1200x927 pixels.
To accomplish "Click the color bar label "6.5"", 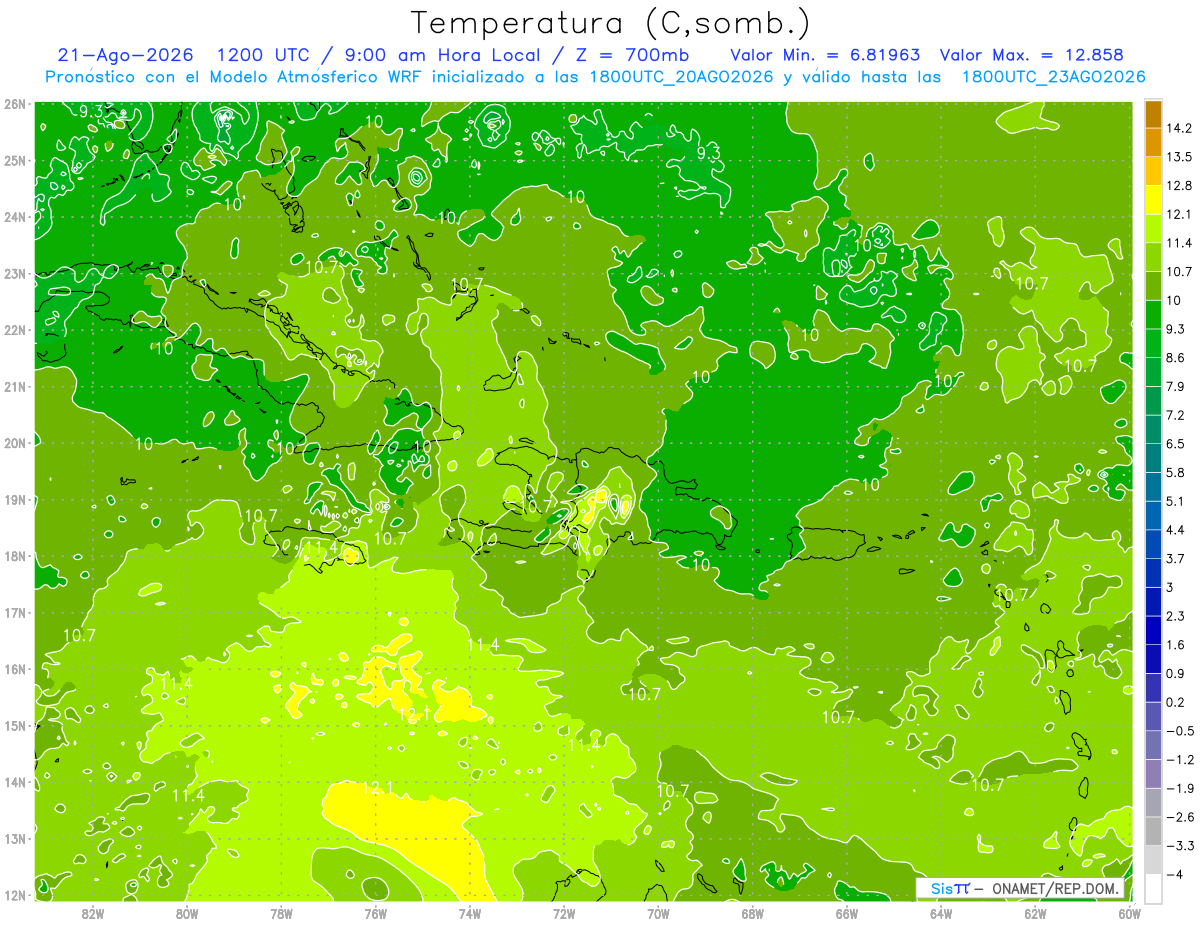I will tap(1176, 444).
